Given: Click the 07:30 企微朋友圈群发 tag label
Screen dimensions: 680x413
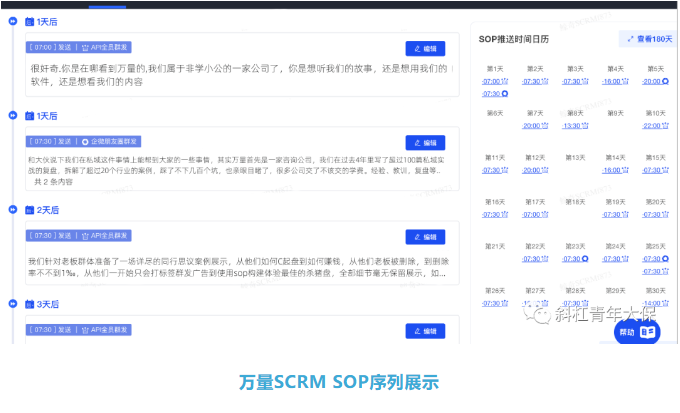Looking at the screenshot, I should point(83,141).
